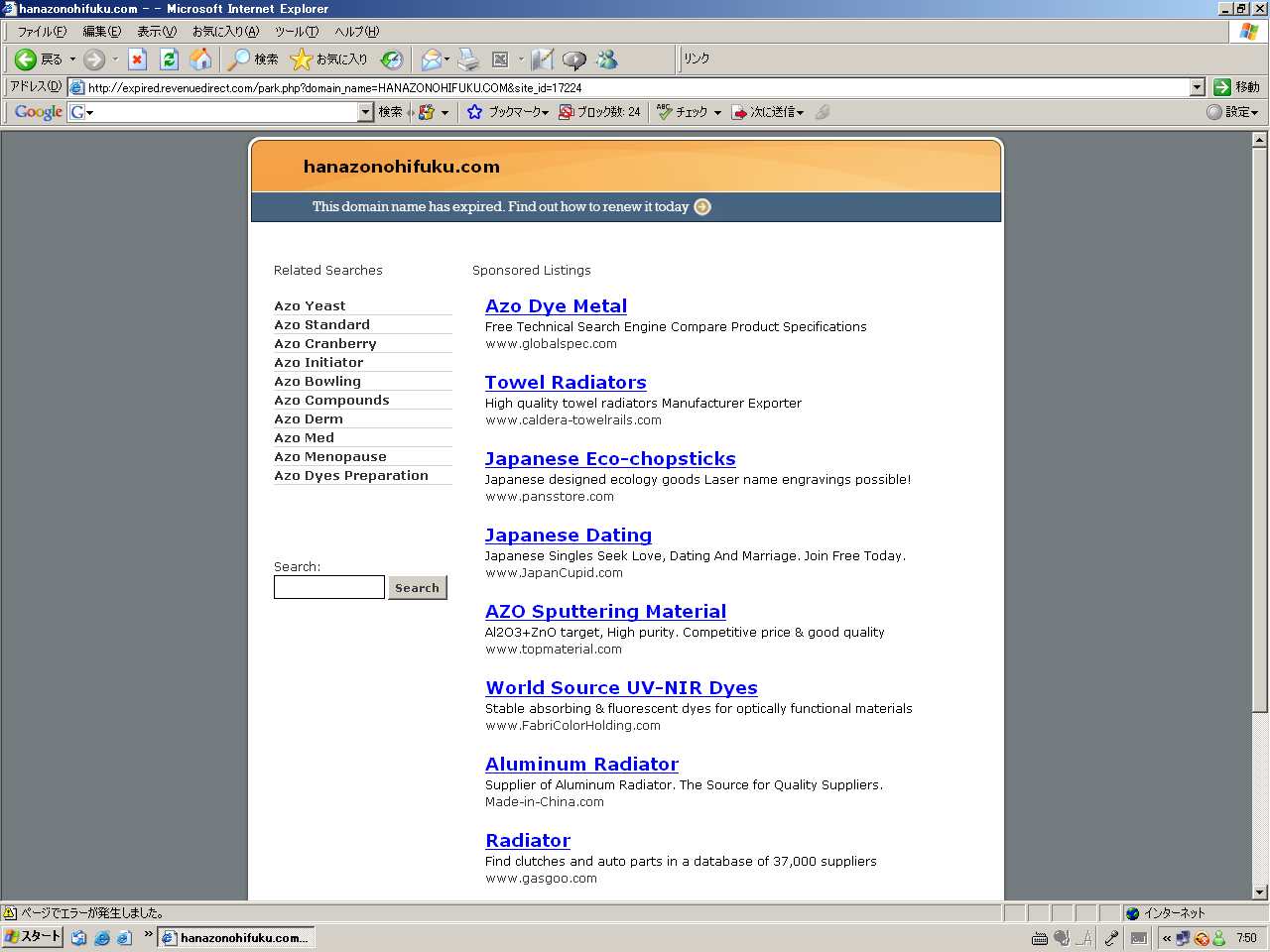
Task: Click the renew domain arrow icon
Action: pos(702,206)
